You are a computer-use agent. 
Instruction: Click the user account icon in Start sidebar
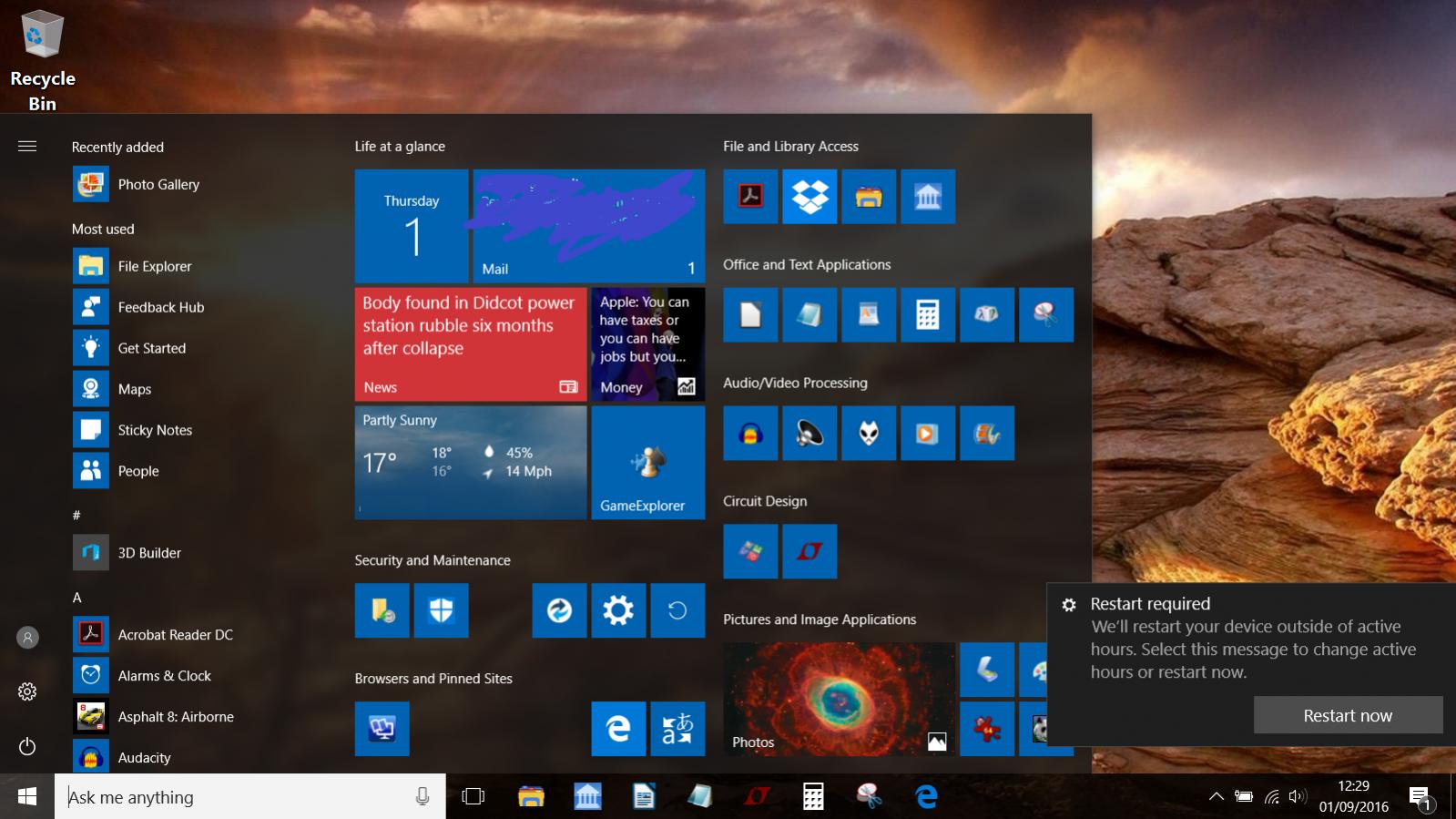(27, 638)
